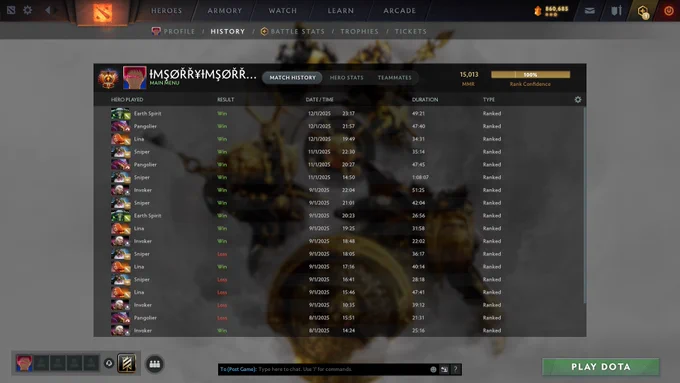Click Lina icon in 19:49 match
Screen dimensions: 680x383
click(x=121, y=139)
